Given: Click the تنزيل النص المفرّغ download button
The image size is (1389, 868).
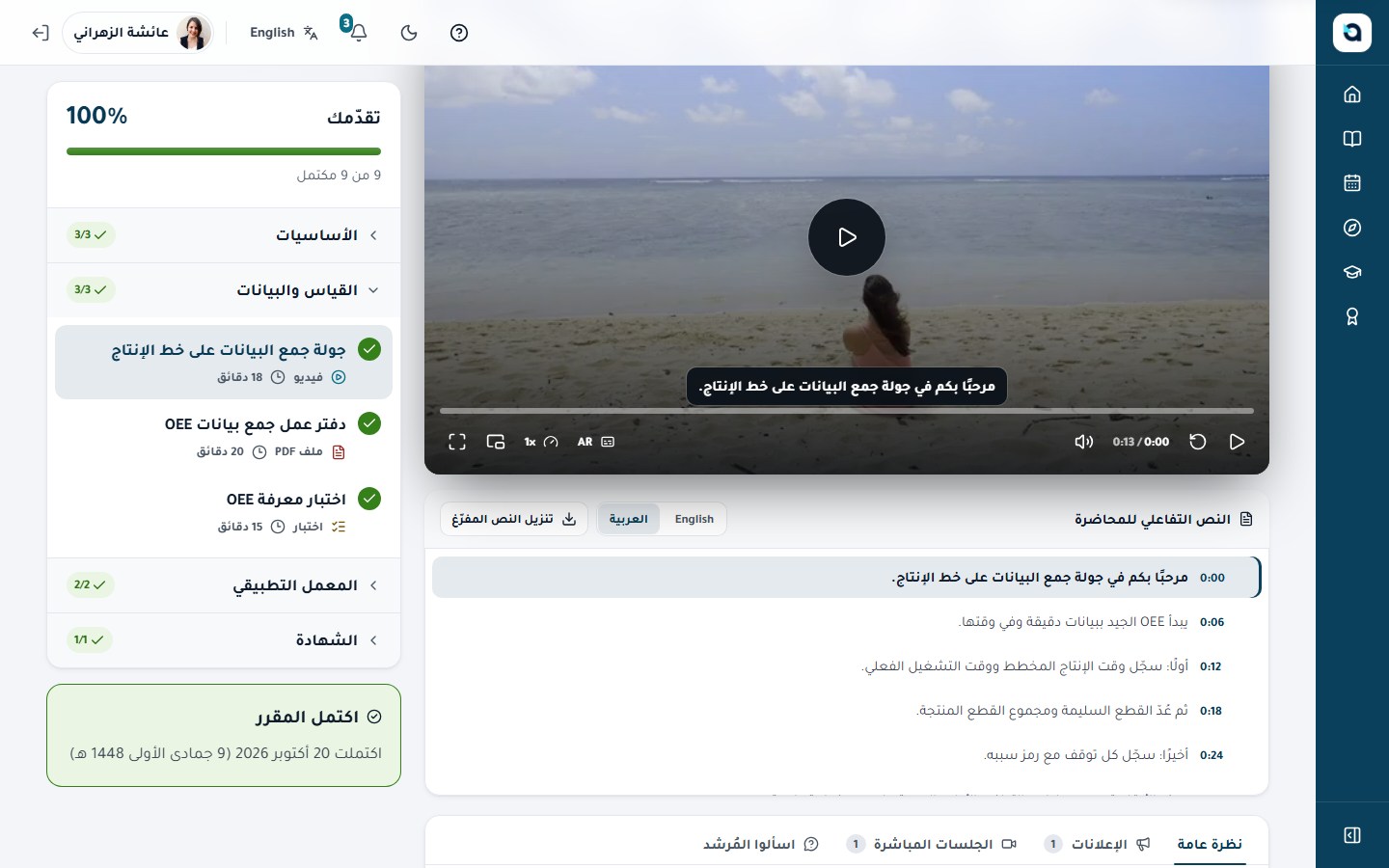Looking at the screenshot, I should coord(514,519).
